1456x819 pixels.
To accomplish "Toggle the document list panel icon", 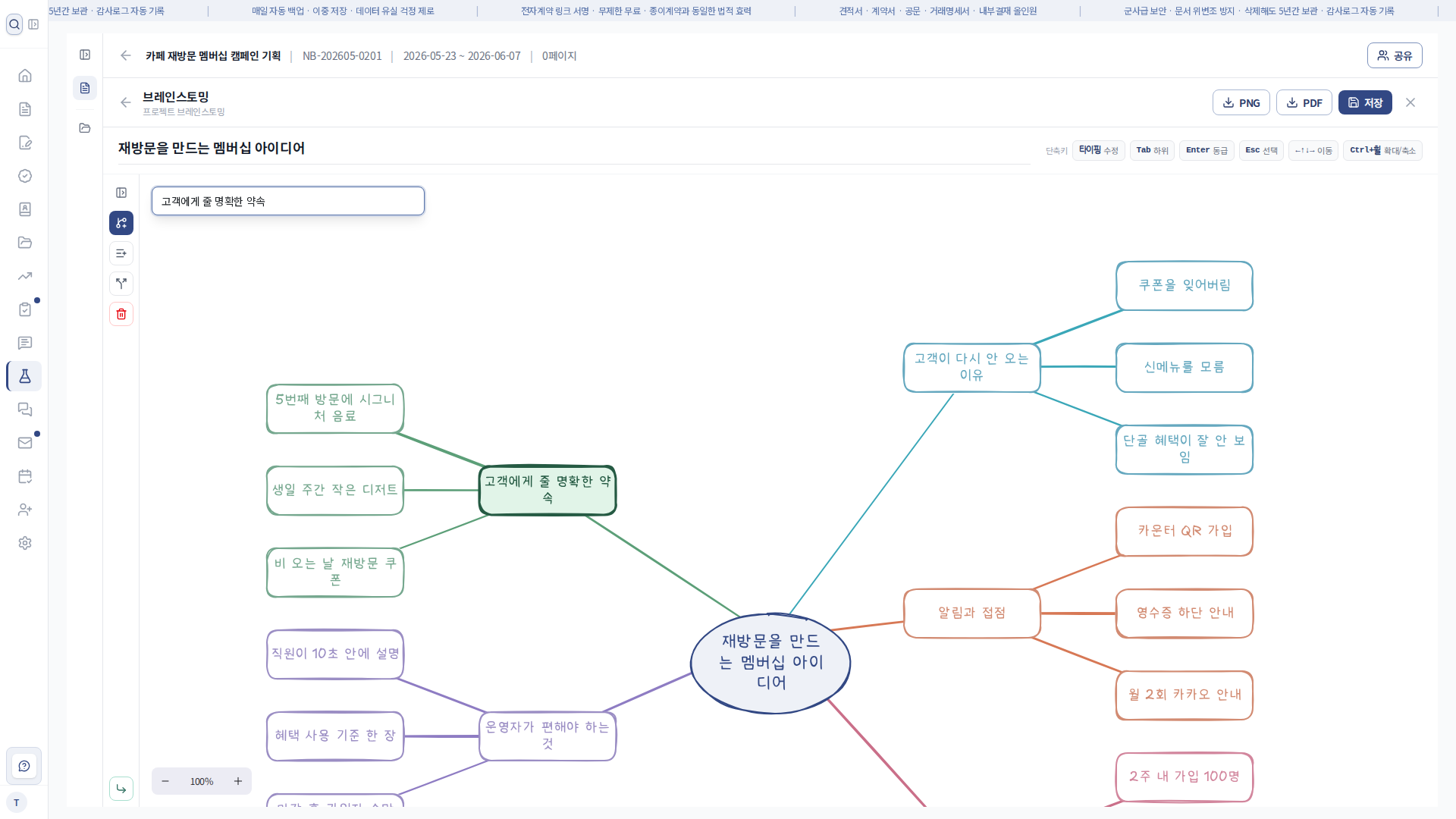I will [85, 55].
